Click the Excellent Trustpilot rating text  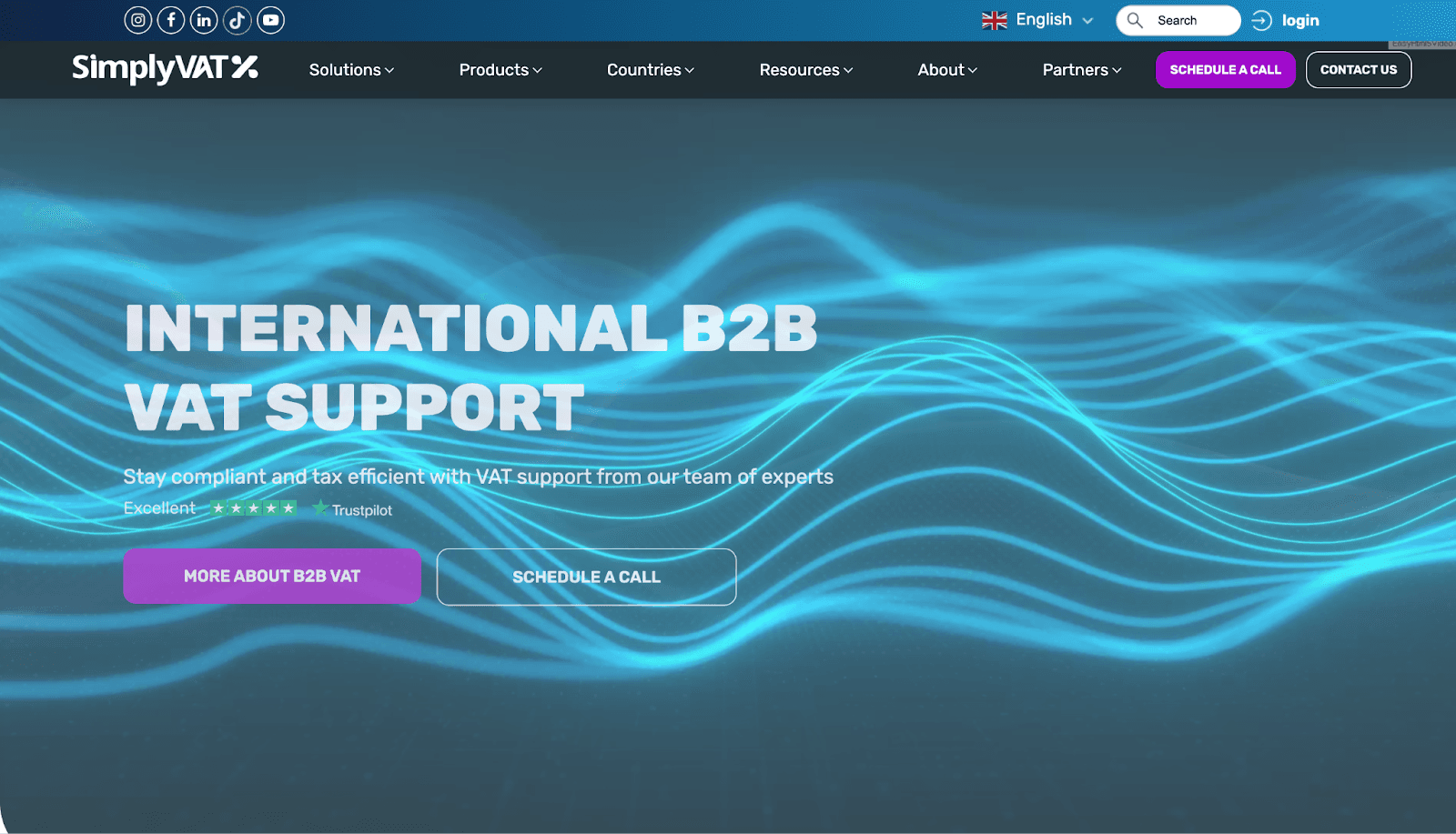pos(160,508)
